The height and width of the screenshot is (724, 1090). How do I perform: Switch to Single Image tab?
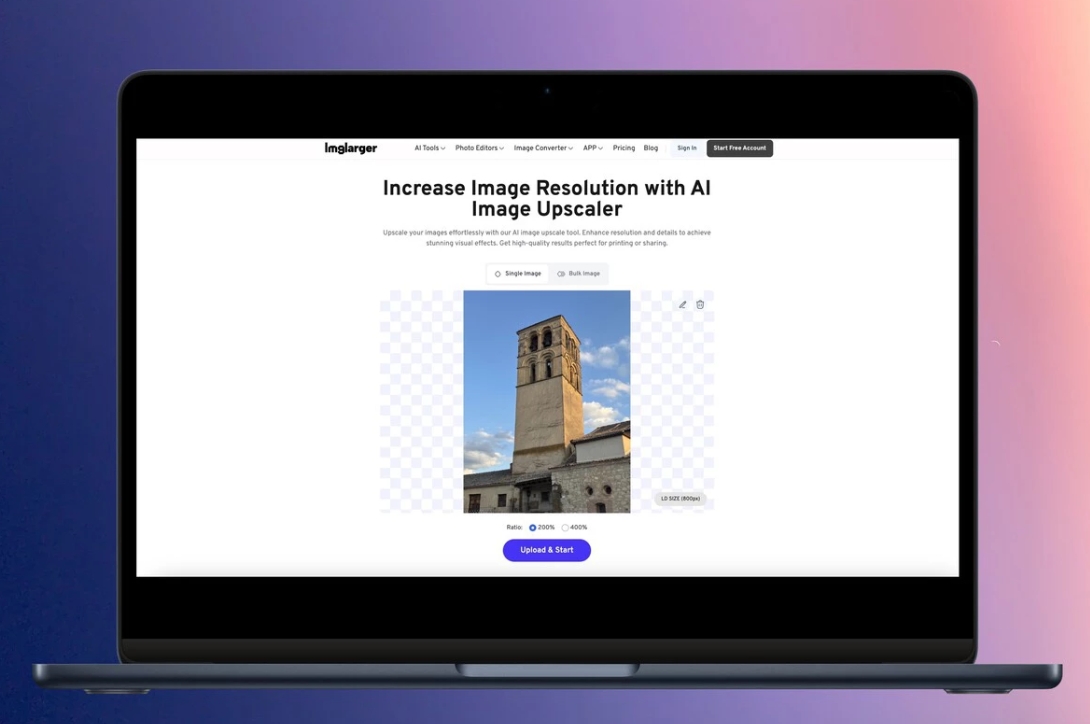(517, 274)
